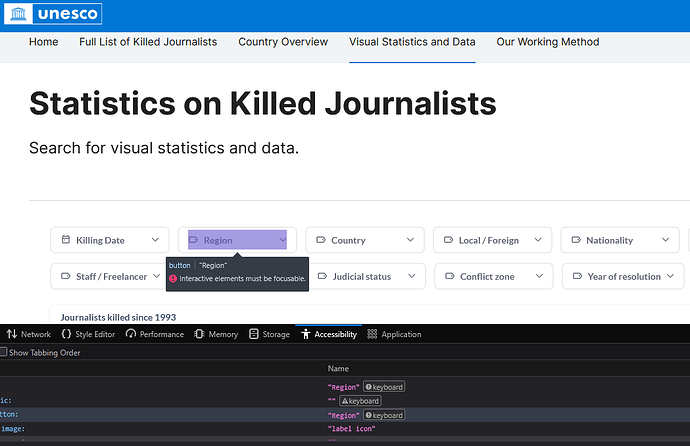Click the label icon in Local / Foreign filter
The image size is (690, 446).
click(x=448, y=240)
